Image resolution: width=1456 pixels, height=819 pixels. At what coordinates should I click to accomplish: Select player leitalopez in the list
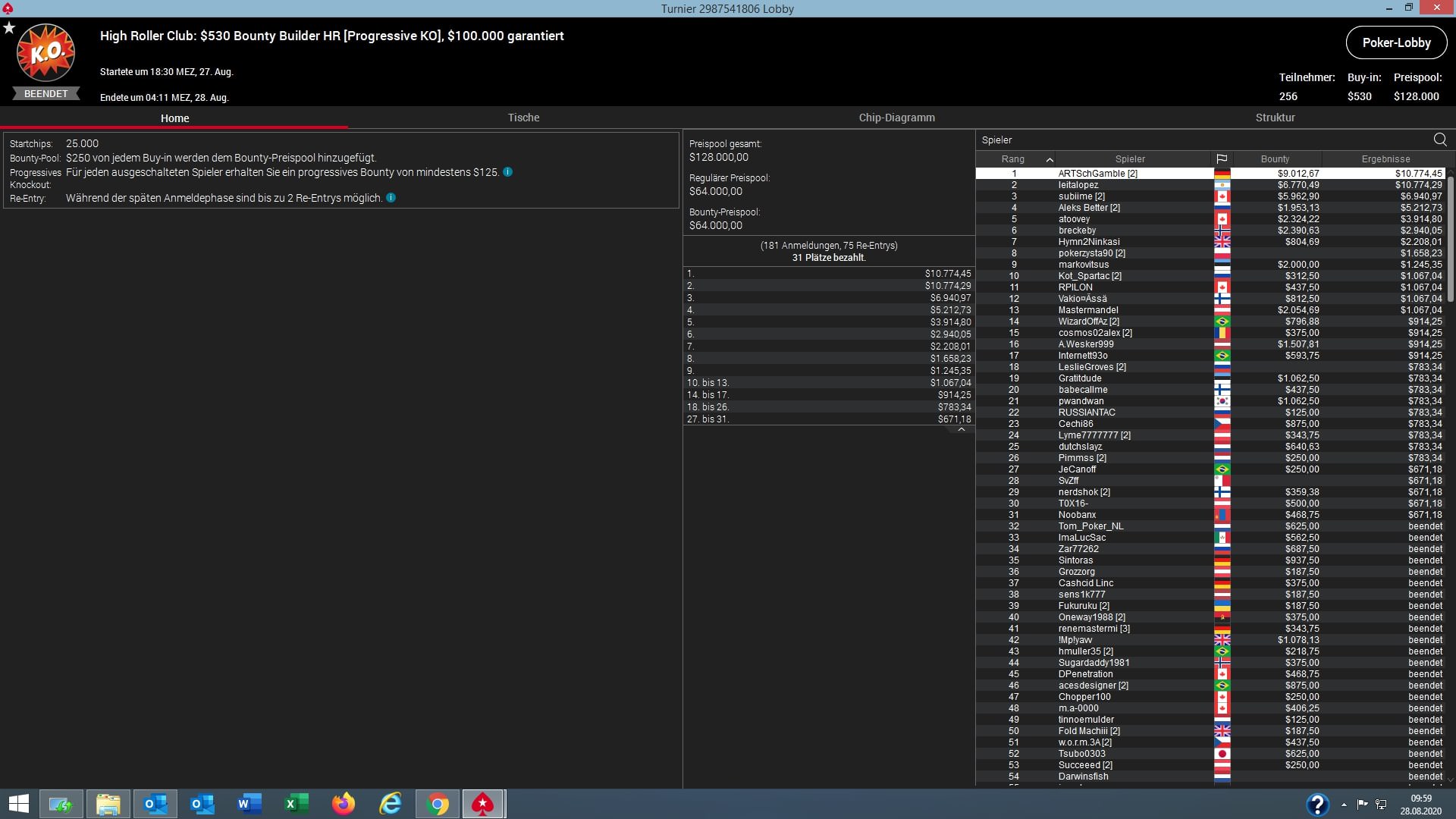click(x=1078, y=185)
